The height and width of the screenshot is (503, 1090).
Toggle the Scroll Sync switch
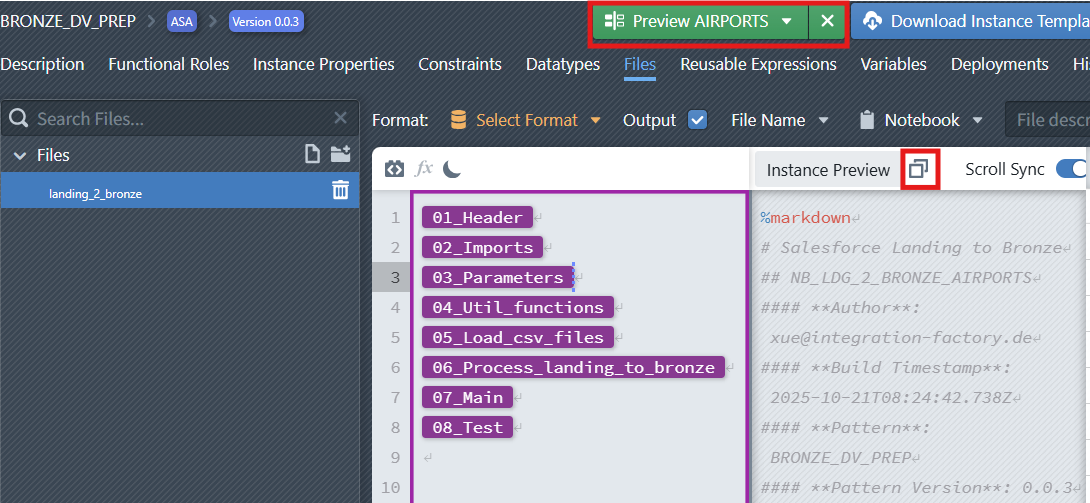point(1072,170)
